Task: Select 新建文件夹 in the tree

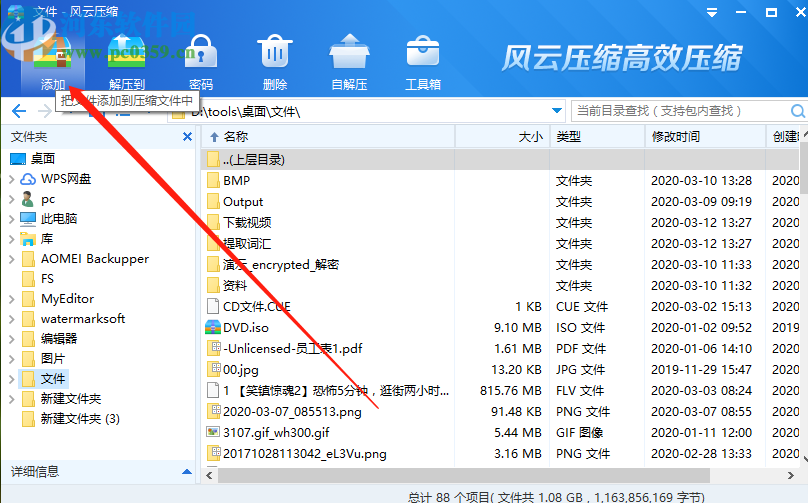Action: pos(71,399)
